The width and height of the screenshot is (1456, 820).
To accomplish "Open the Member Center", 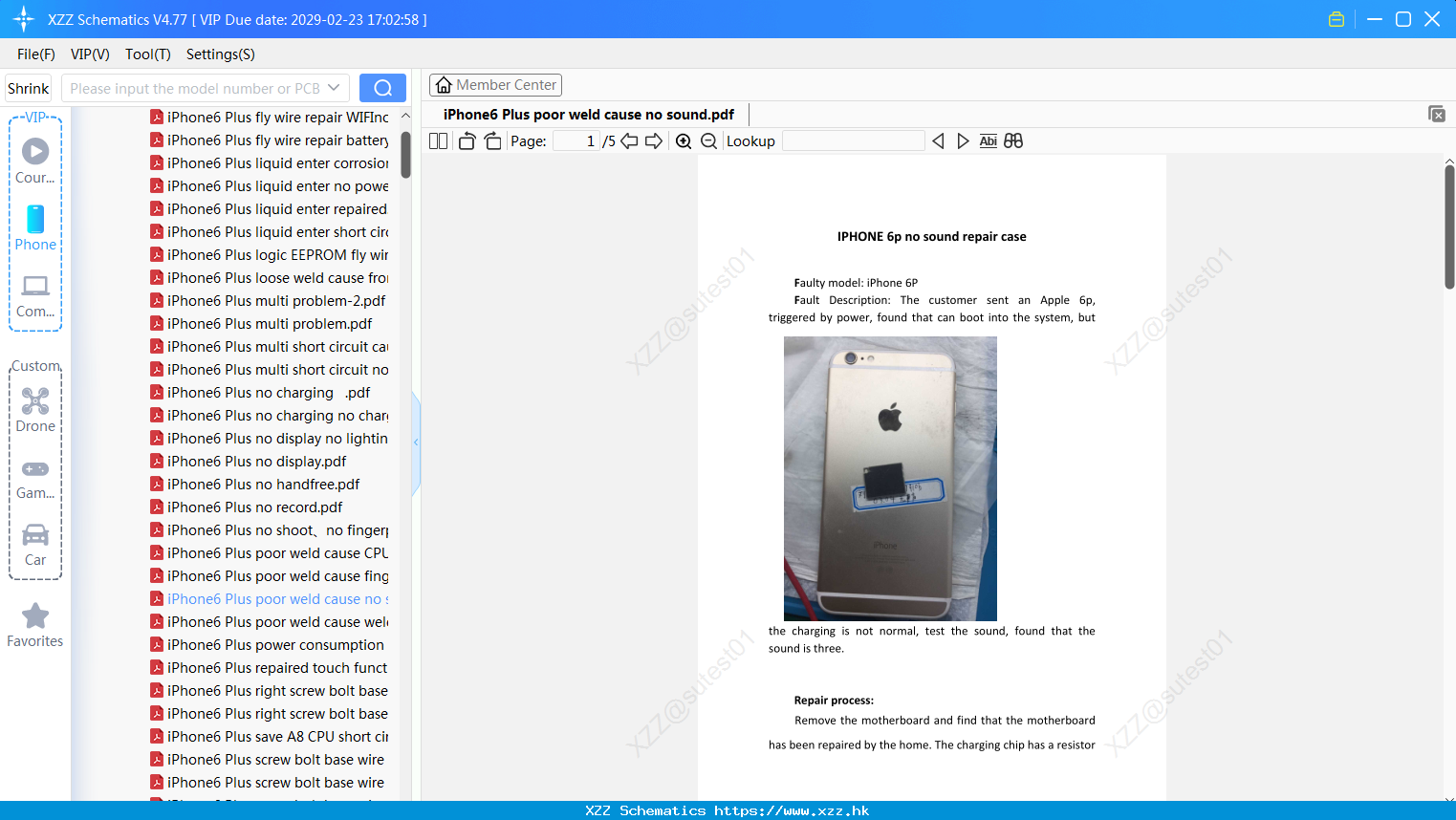I will coord(495,85).
